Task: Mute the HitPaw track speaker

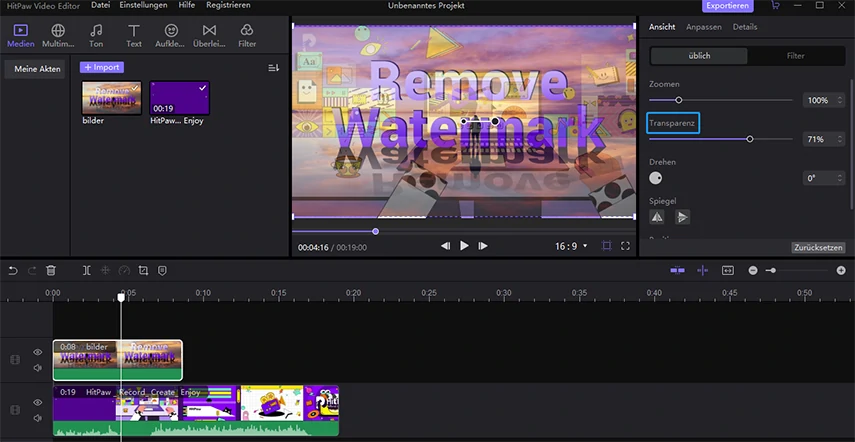Action: [x=38, y=418]
